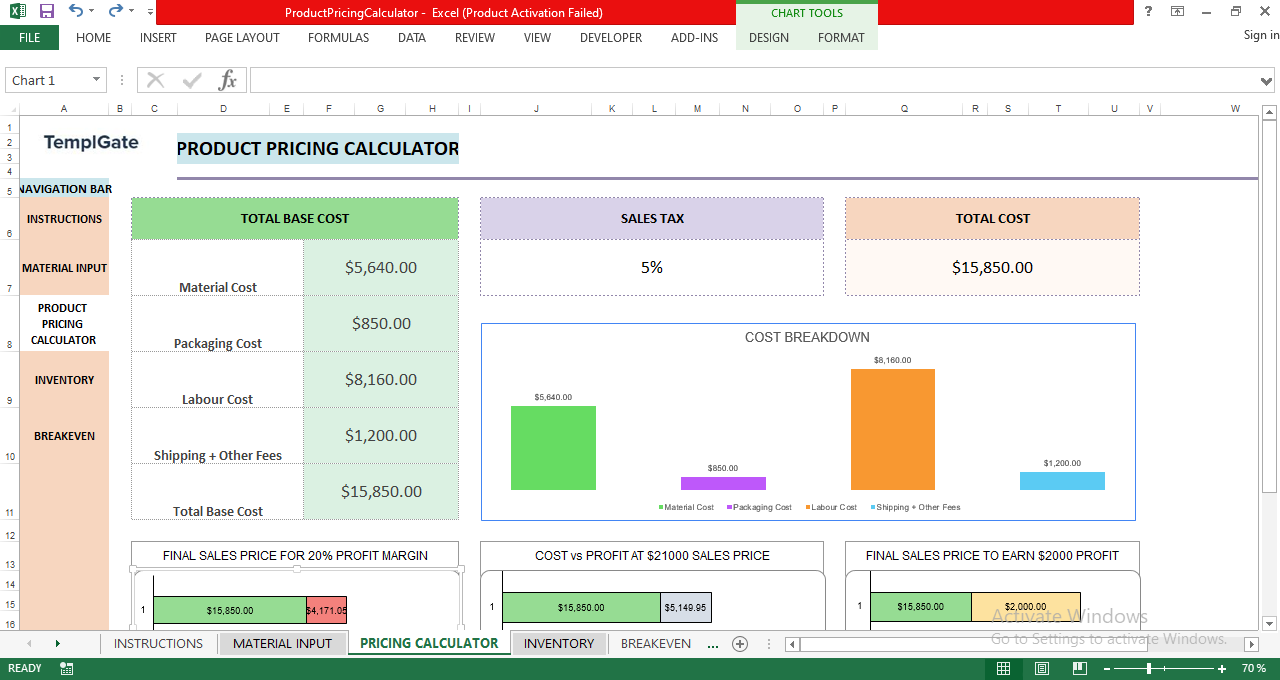Open the PAGE LAYOUT ribbon tab
The image size is (1280, 680).
click(x=242, y=38)
